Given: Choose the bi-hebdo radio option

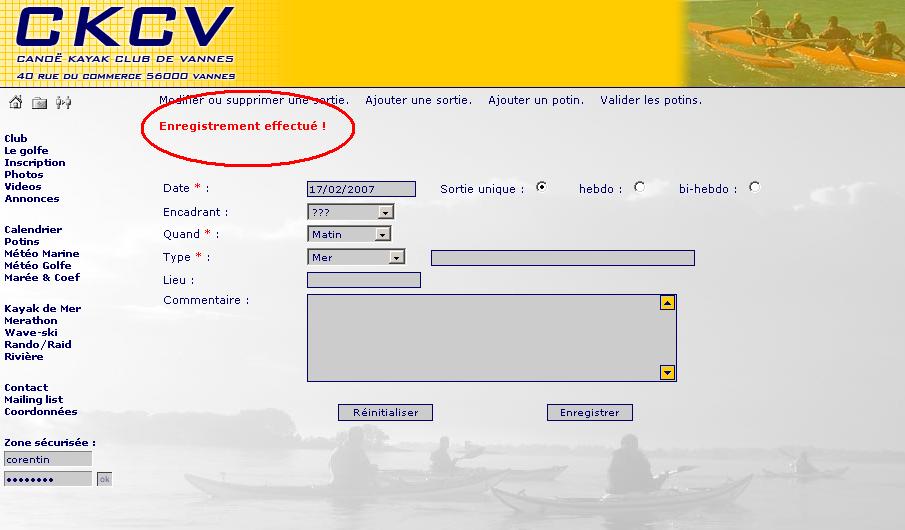Looking at the screenshot, I should click(754, 187).
